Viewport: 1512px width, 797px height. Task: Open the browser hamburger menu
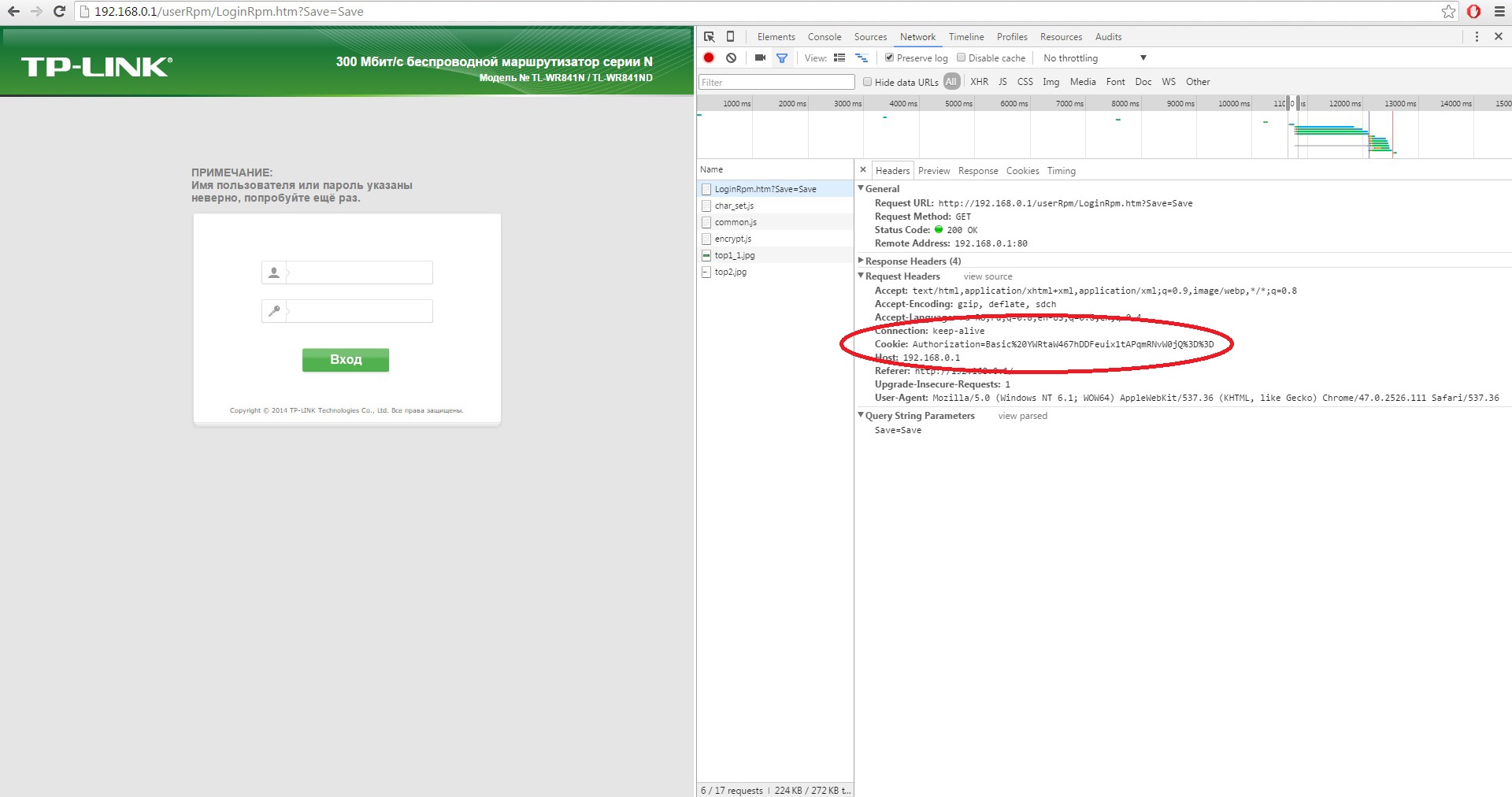pyautogui.click(x=1499, y=12)
